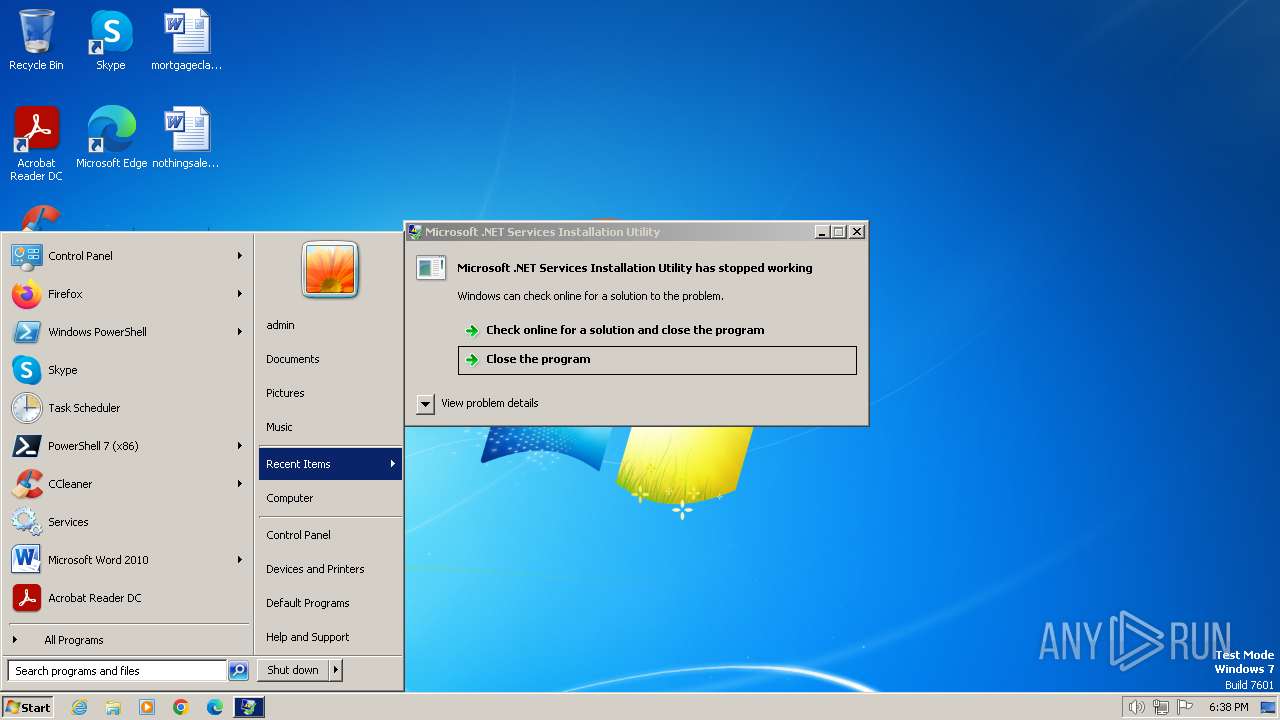Open CCleaner from Start menu
Image resolution: width=1280 pixels, height=720 pixels.
(127, 484)
